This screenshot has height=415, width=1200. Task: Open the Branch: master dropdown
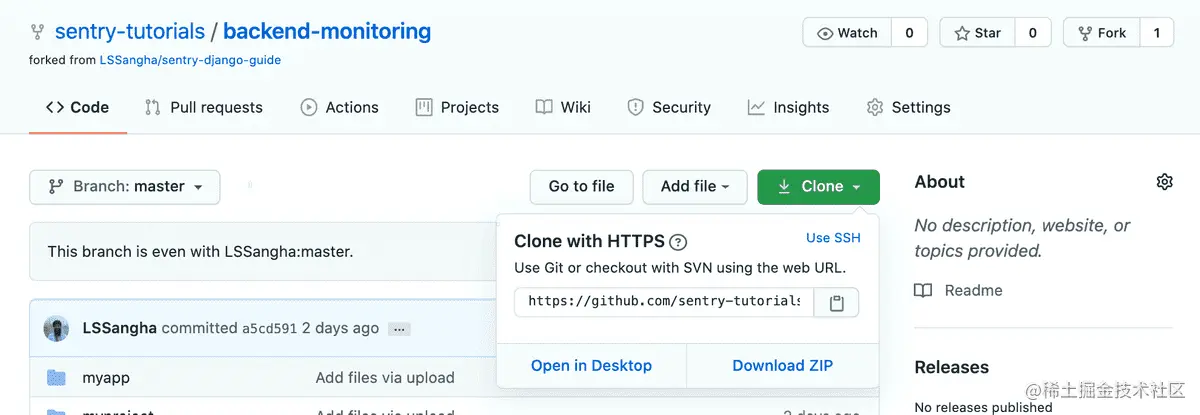click(x=125, y=187)
